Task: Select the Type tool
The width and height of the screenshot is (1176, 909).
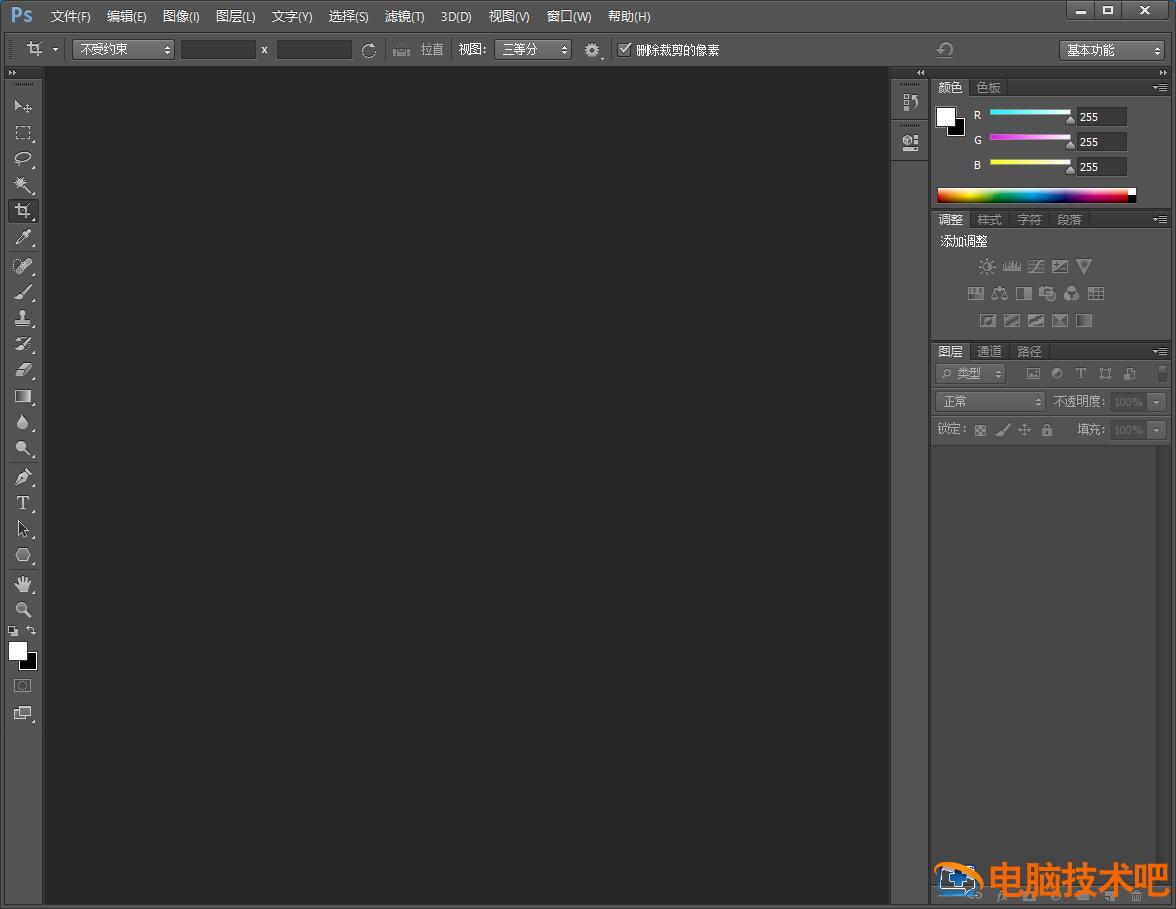Action: click(x=22, y=502)
